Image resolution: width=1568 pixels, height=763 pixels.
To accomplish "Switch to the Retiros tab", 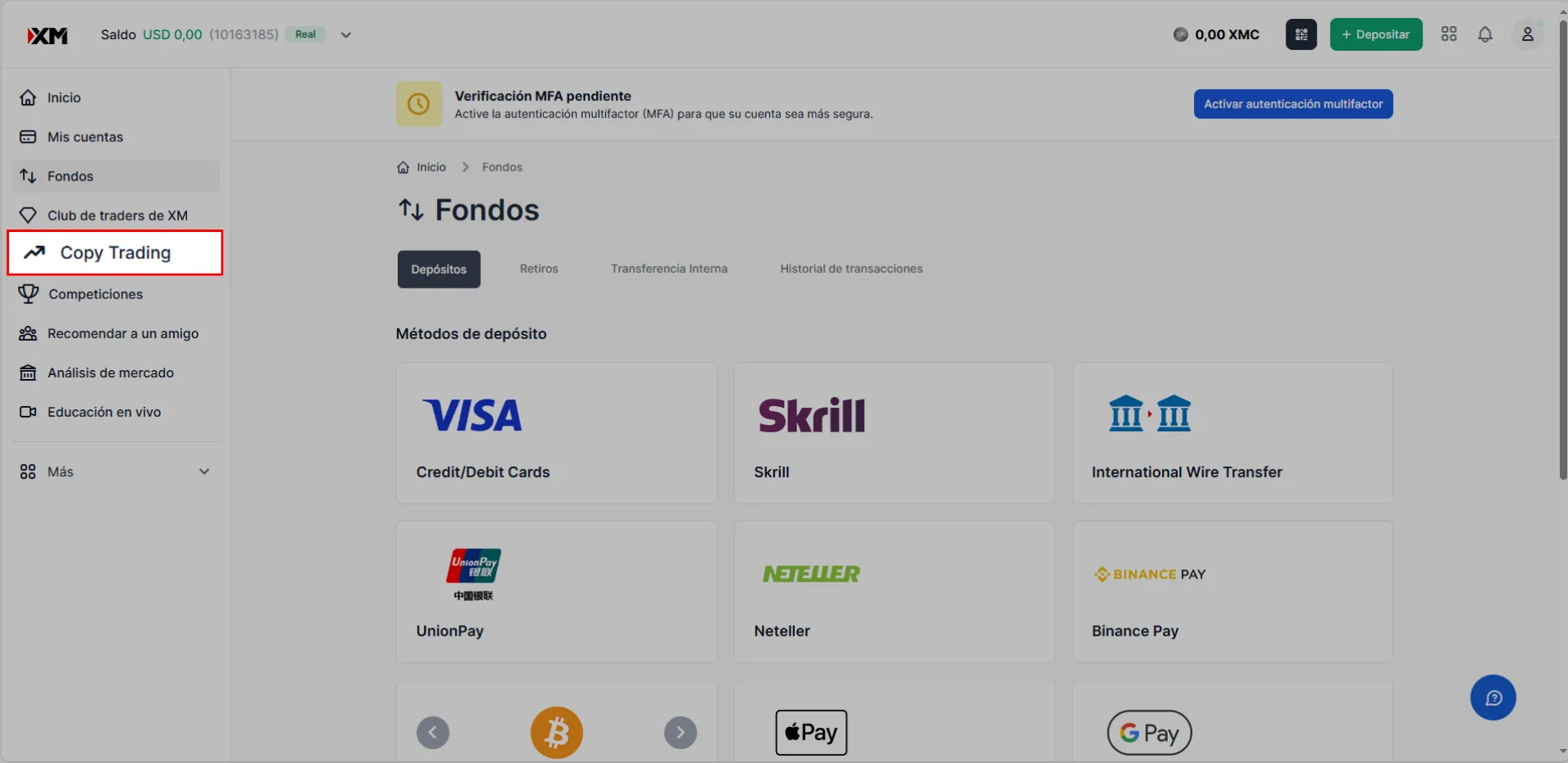I will 539,269.
